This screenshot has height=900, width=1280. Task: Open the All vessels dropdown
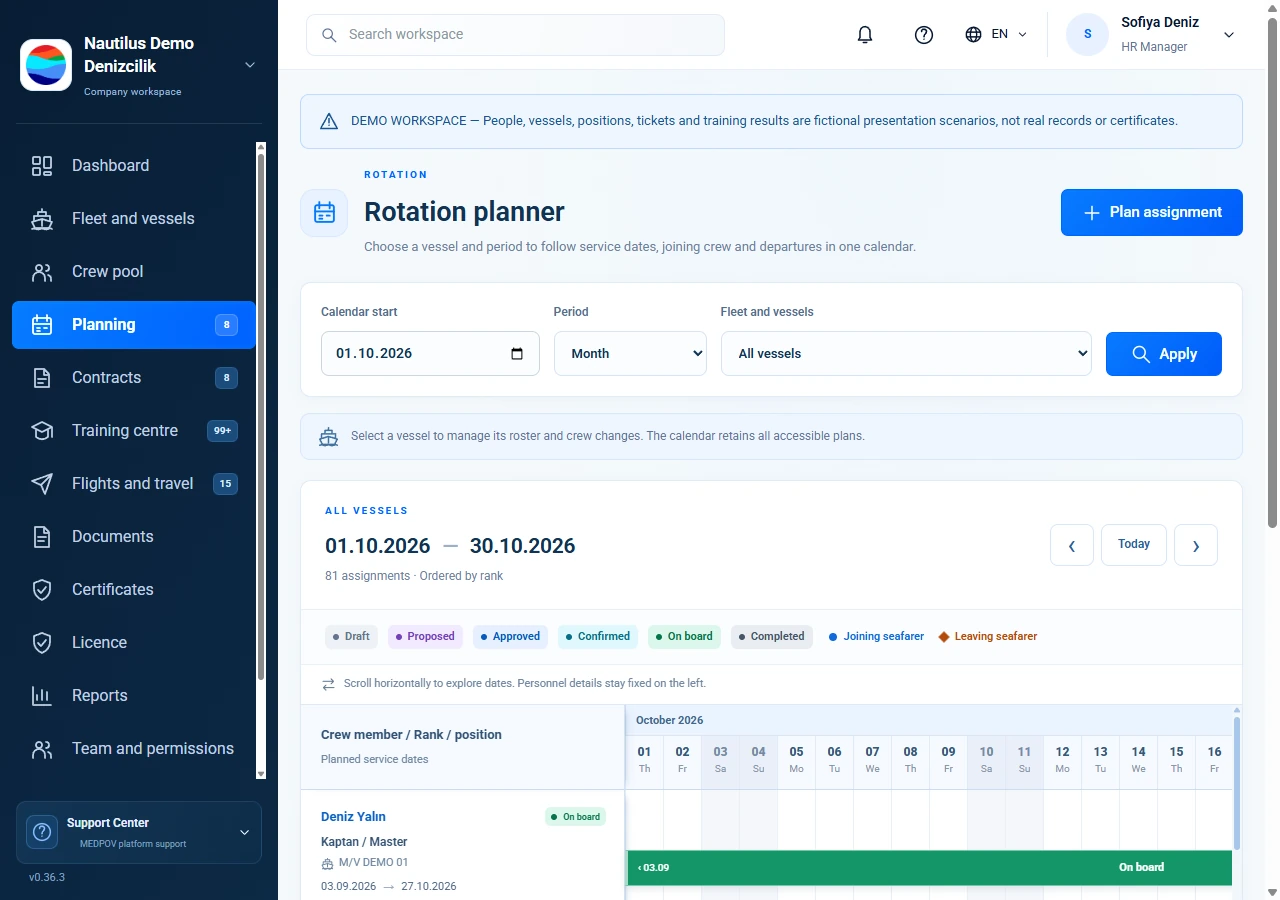(x=906, y=354)
